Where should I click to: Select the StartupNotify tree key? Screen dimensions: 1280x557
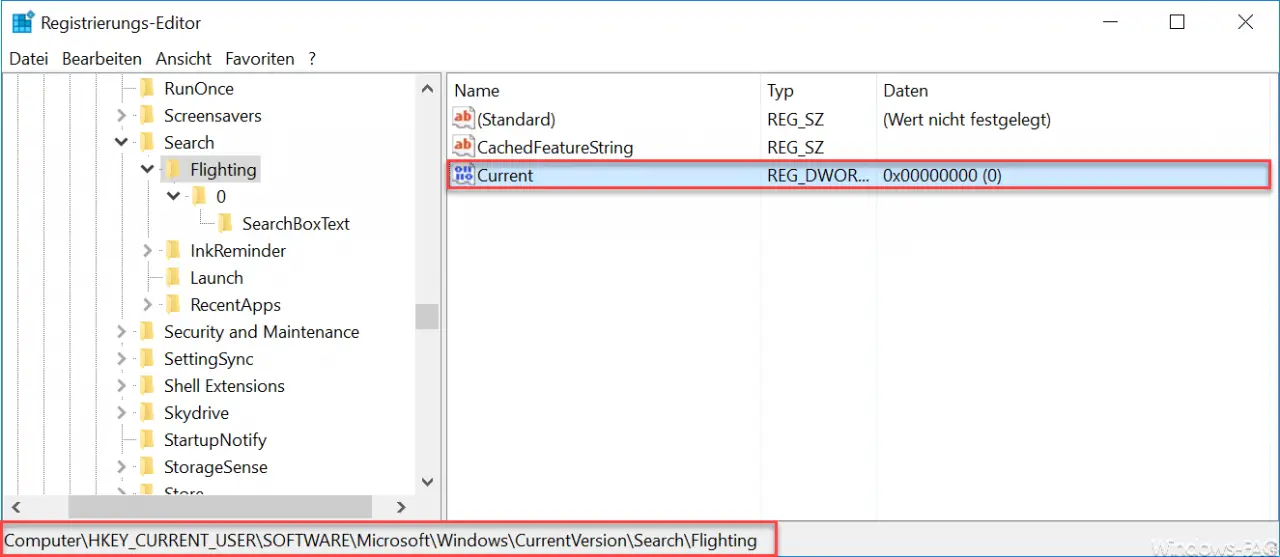(x=215, y=439)
